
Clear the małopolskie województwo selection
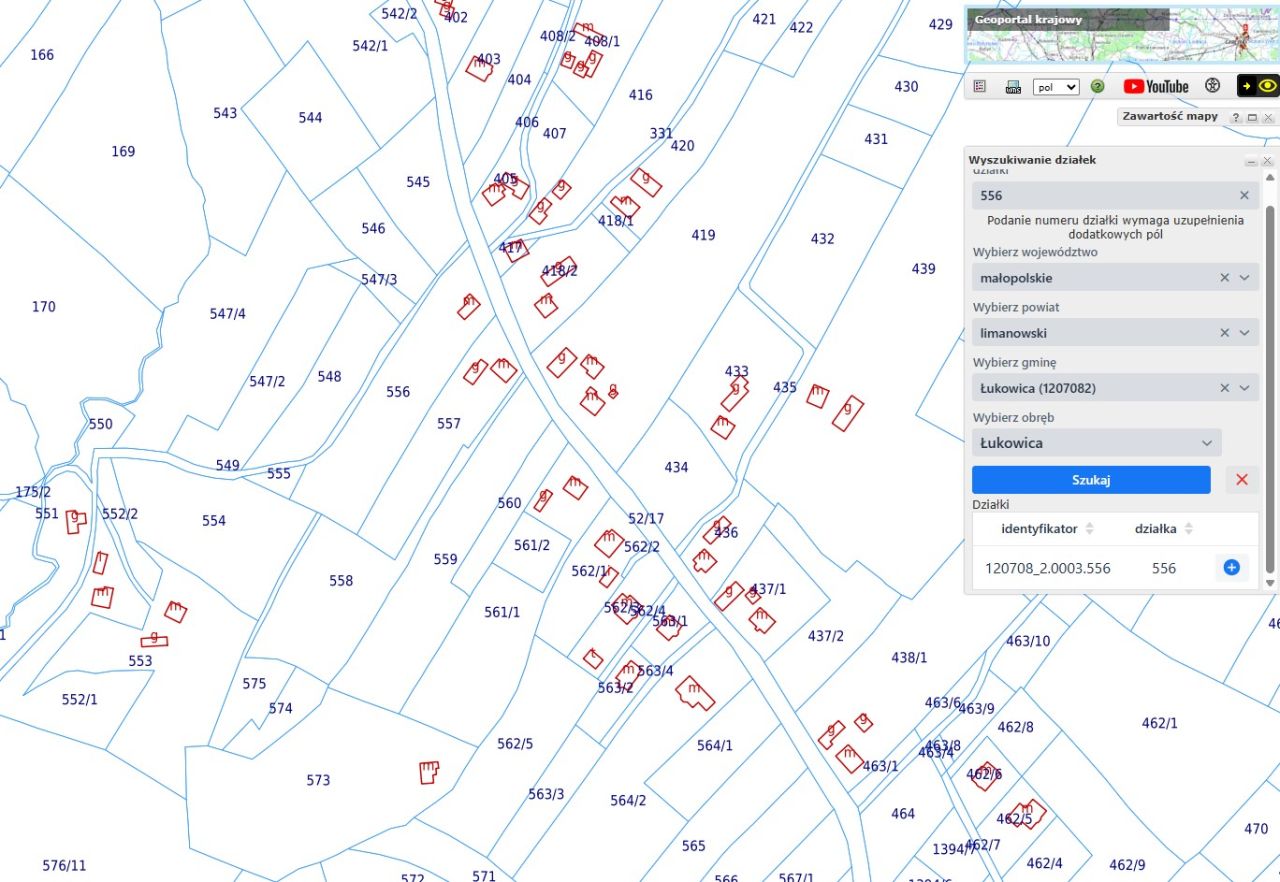(x=1225, y=278)
